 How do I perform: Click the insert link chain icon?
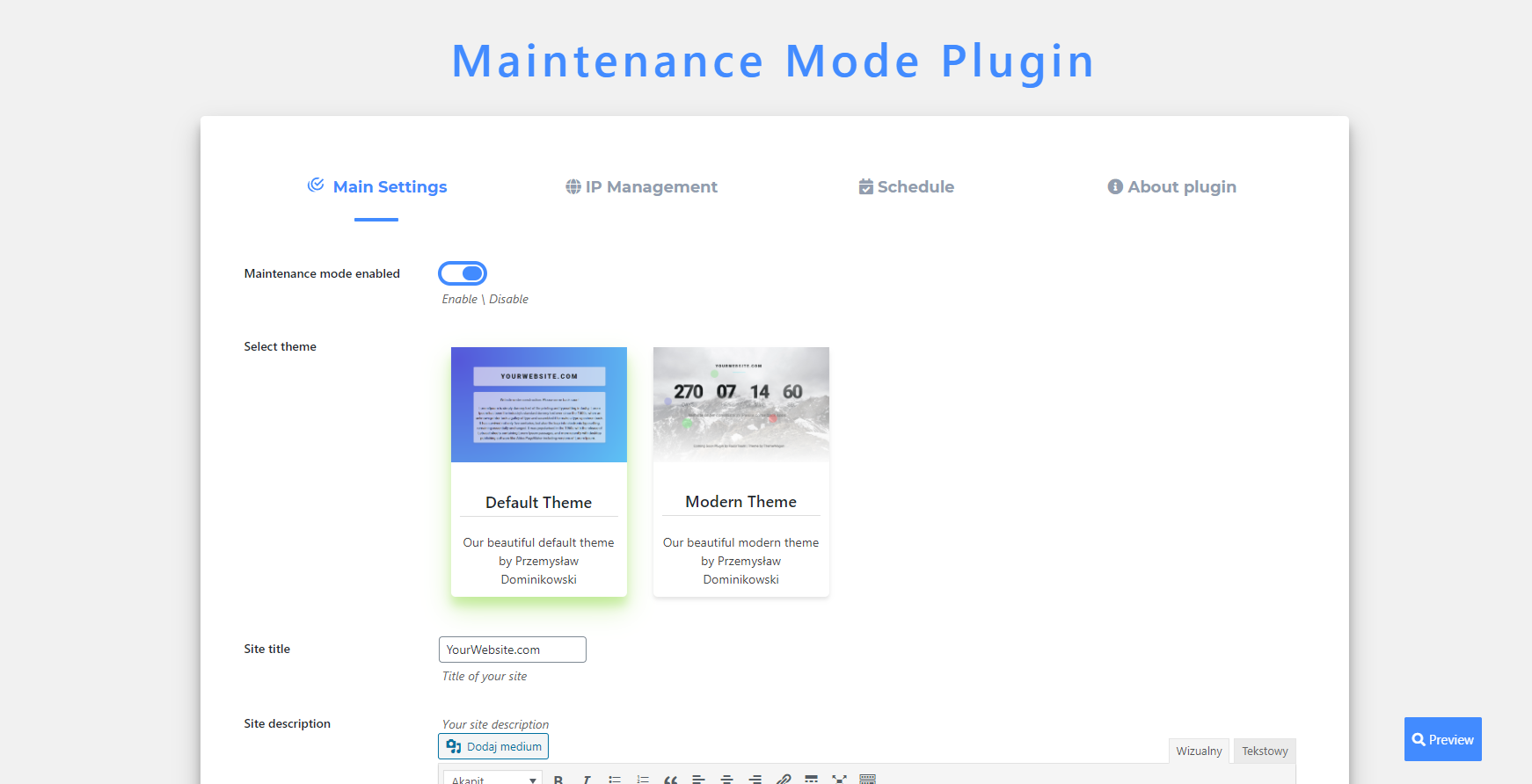pos(784,780)
